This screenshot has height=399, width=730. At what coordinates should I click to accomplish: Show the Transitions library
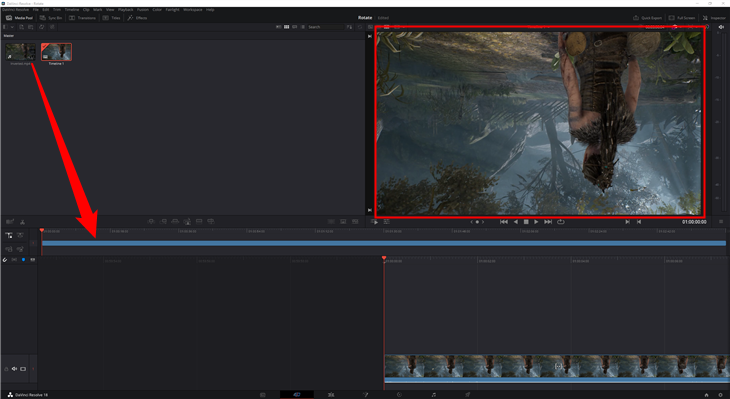point(82,18)
